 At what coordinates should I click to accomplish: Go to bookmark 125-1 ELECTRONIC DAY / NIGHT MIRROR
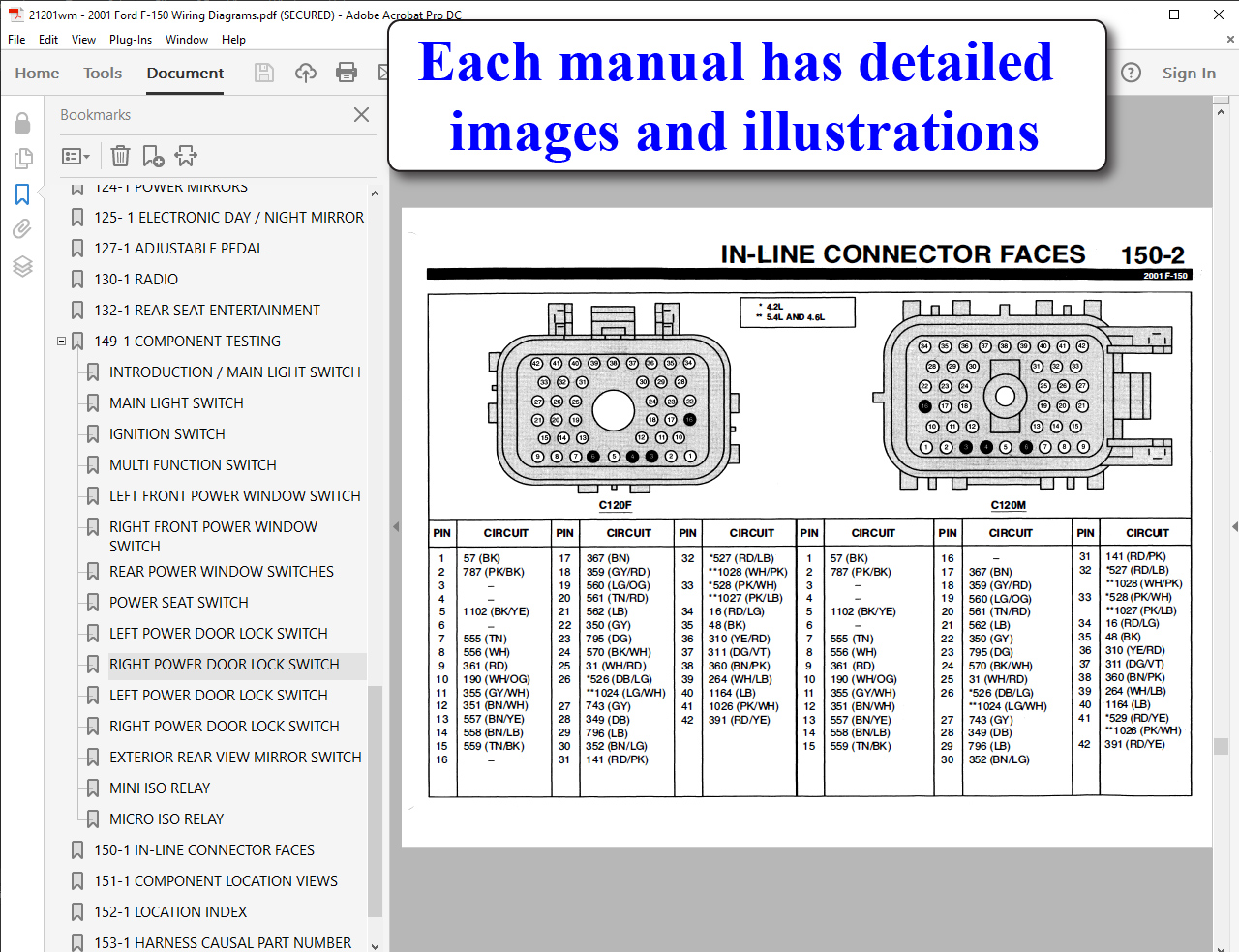[x=228, y=218]
